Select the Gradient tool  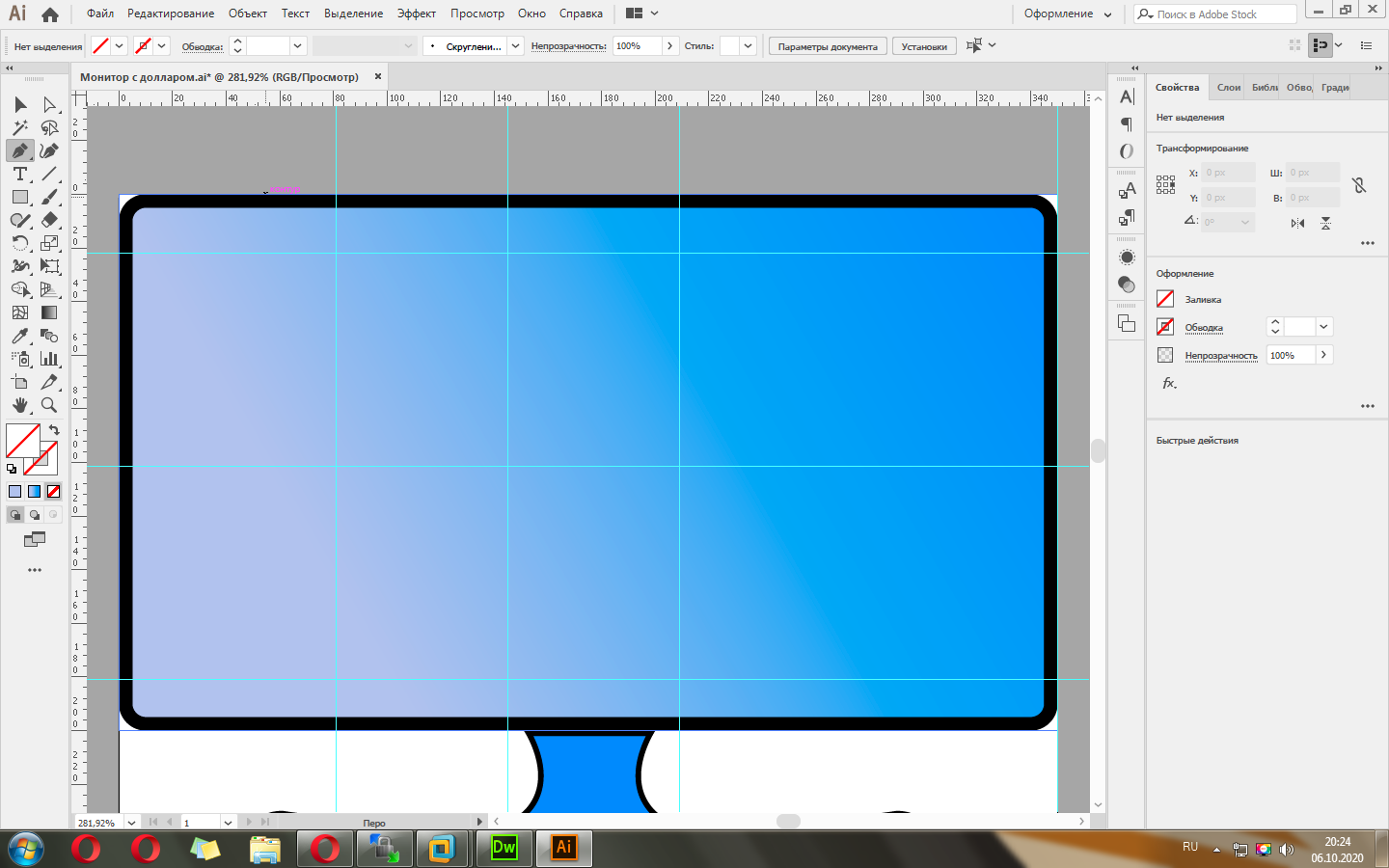[x=49, y=312]
